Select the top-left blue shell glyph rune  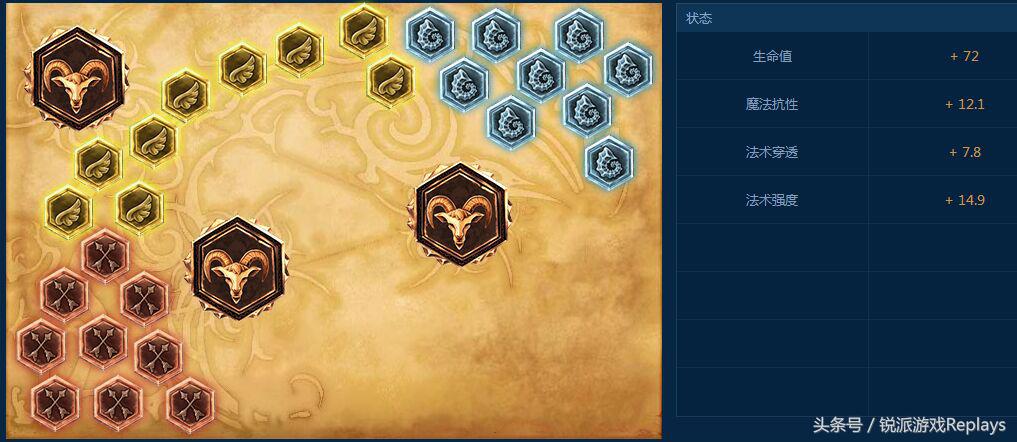tap(430, 33)
